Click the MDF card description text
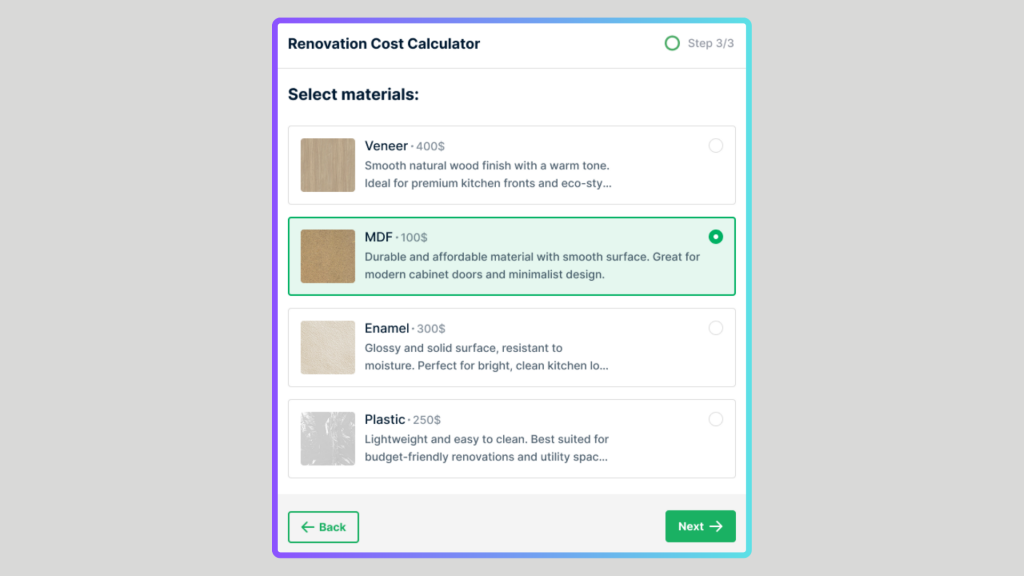 pyautogui.click(x=532, y=266)
